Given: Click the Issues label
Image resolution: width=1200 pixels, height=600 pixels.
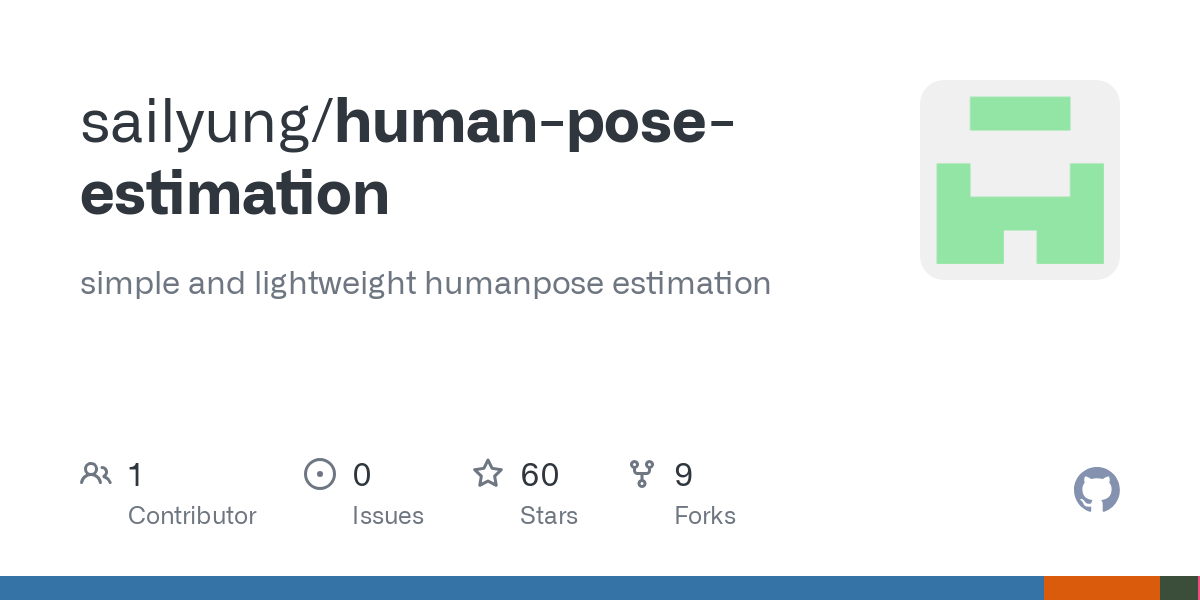Looking at the screenshot, I should pos(388,516).
